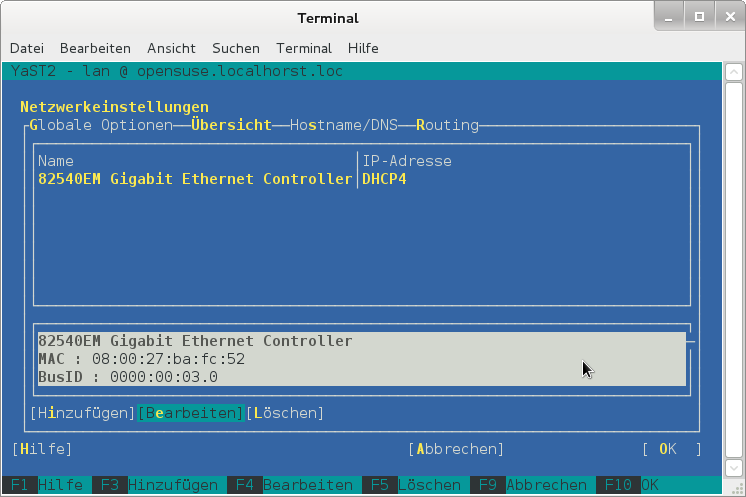Open the Suchen menu
Image resolution: width=746 pixels, height=497 pixels.
tap(235, 48)
